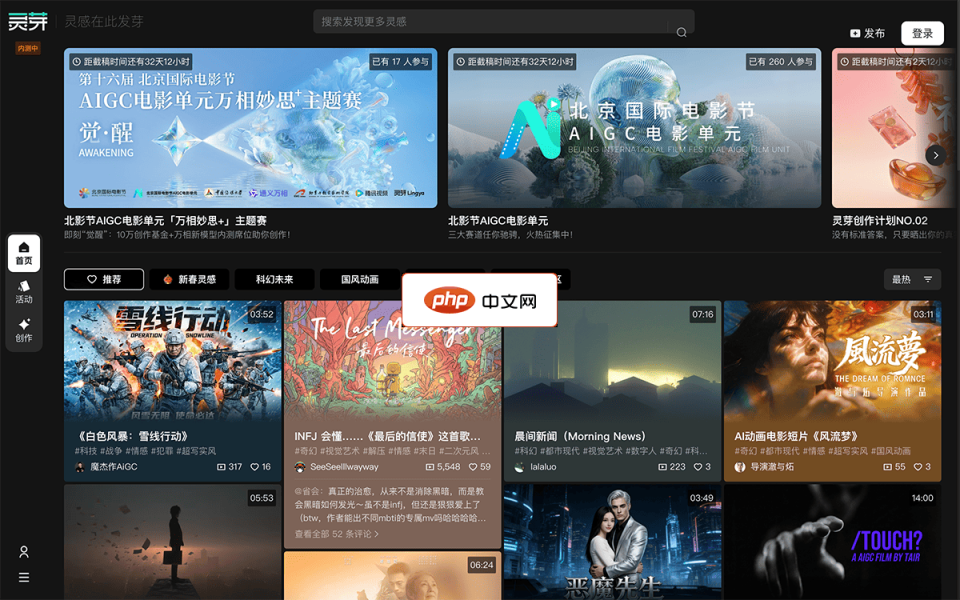Expand 查看全部 52 条评论
The width and height of the screenshot is (960, 600).
pos(336,534)
